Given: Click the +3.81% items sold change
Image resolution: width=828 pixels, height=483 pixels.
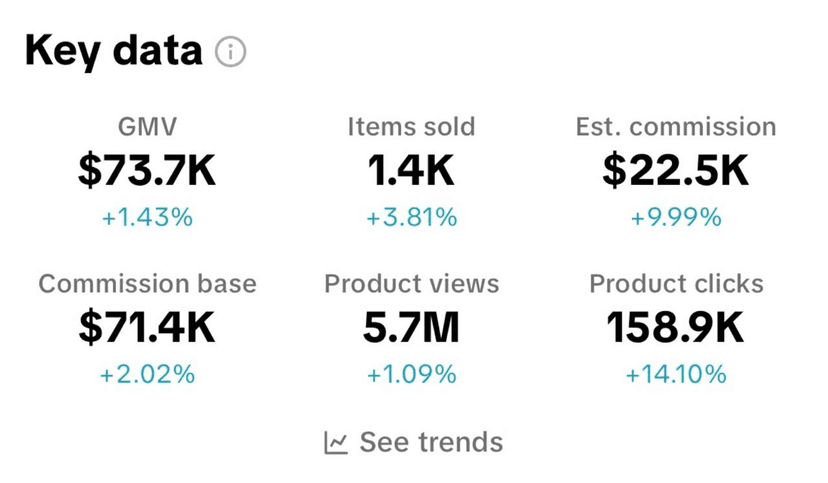Looking at the screenshot, I should (411, 217).
